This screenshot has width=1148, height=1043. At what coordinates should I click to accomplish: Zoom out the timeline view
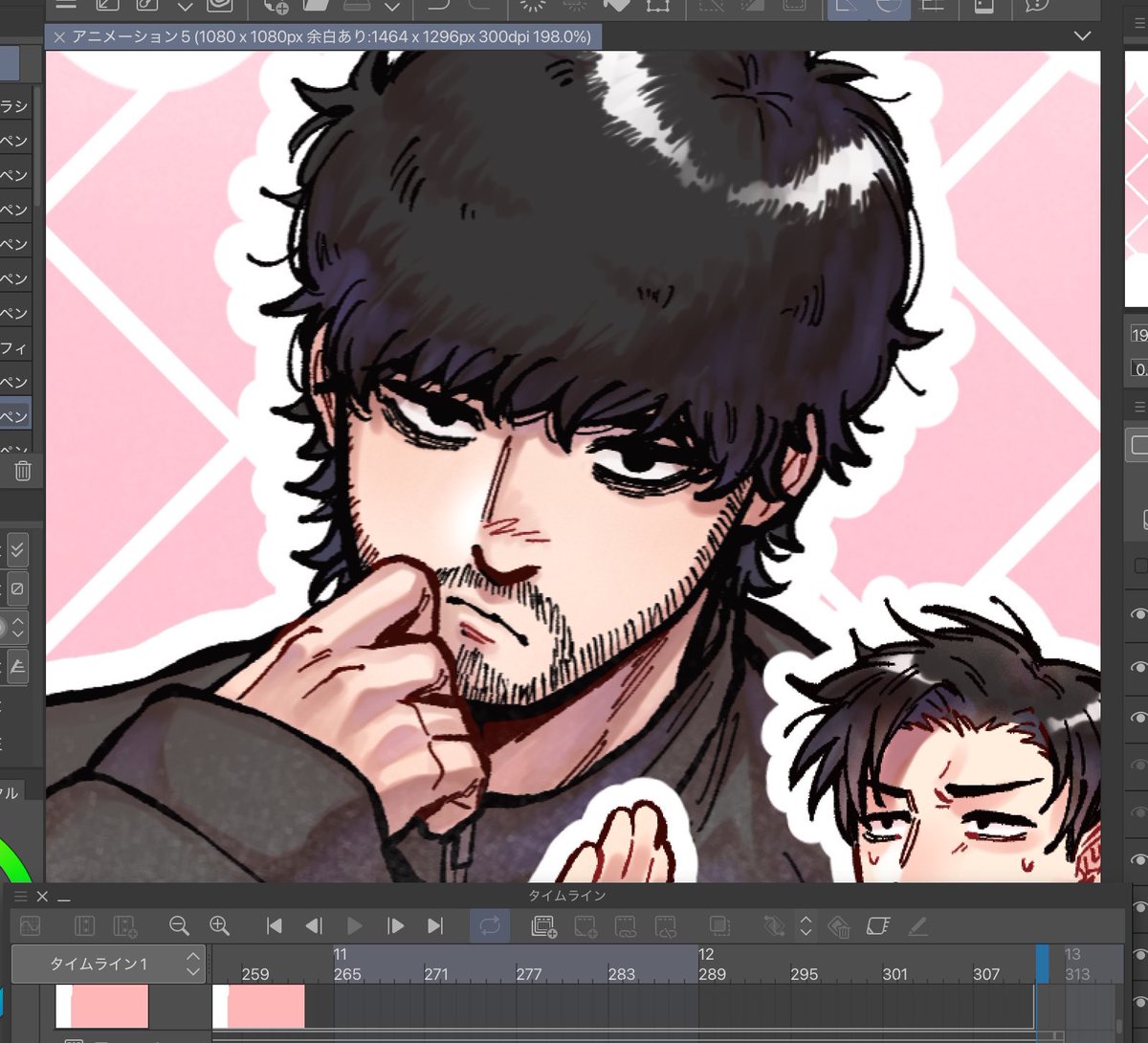(179, 925)
